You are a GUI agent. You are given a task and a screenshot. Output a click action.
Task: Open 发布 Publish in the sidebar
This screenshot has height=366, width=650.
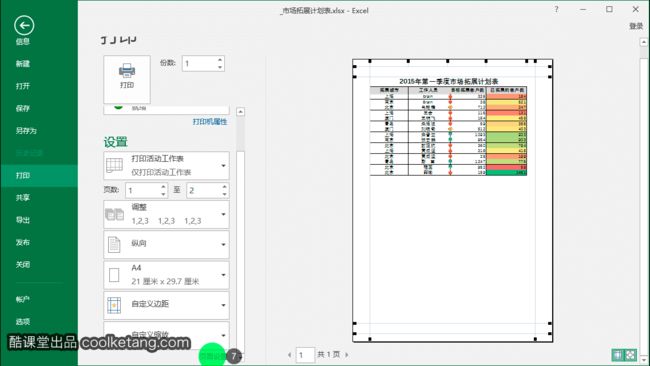[23, 242]
